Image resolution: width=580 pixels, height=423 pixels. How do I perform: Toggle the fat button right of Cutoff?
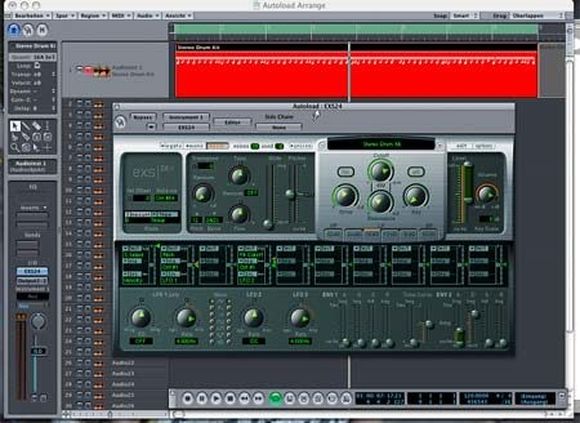click(x=415, y=172)
